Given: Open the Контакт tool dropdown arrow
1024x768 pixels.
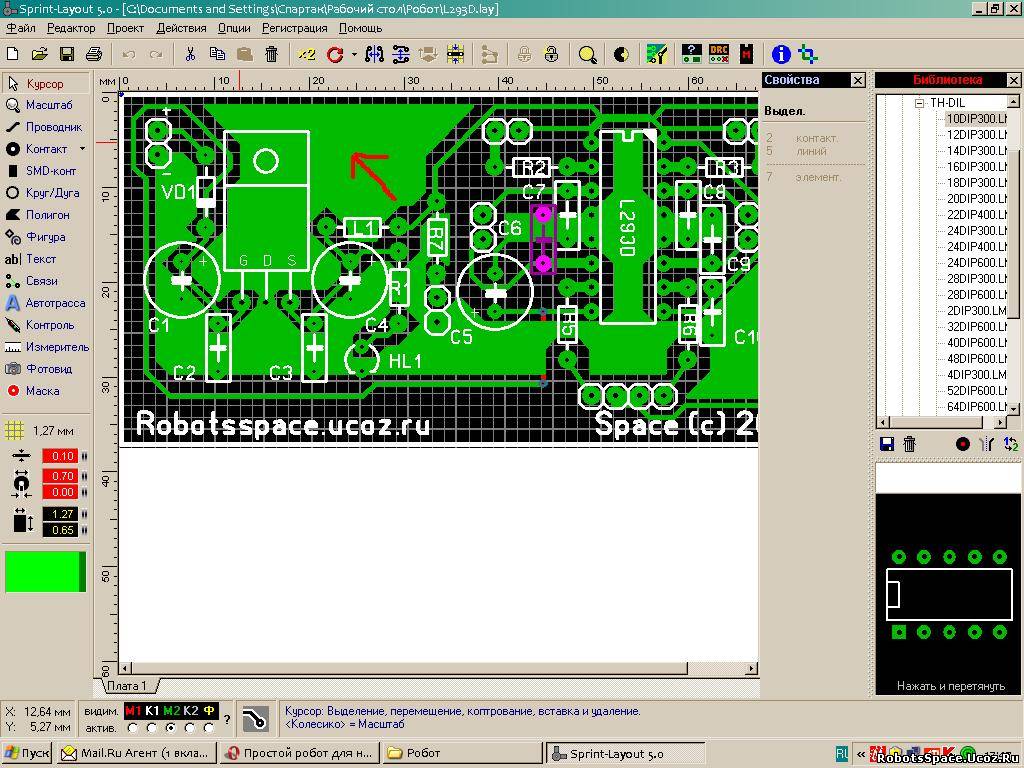Looking at the screenshot, I should tap(82, 149).
